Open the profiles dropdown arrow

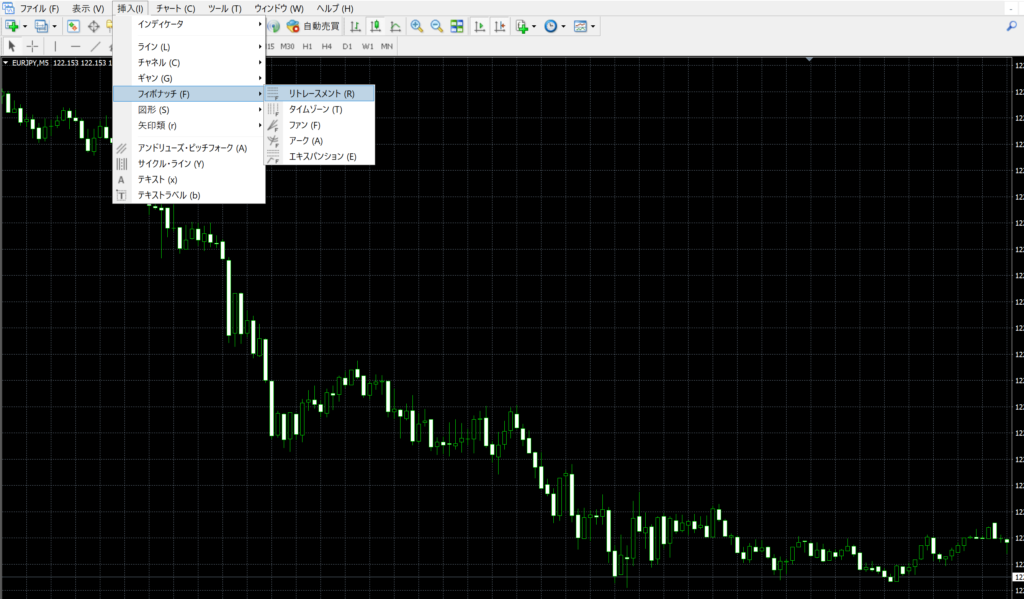click(54, 27)
